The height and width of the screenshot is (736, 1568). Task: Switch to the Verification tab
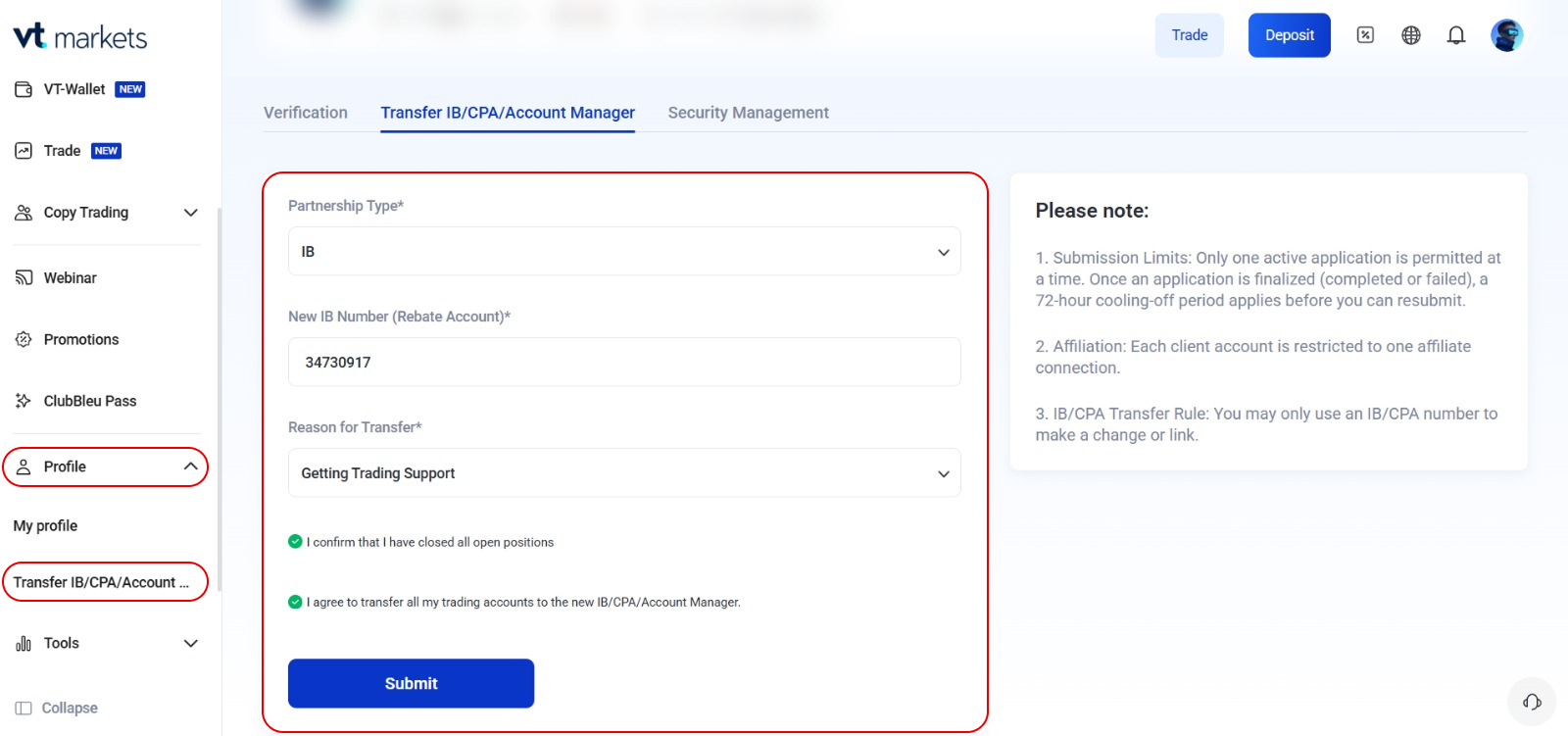tap(306, 113)
